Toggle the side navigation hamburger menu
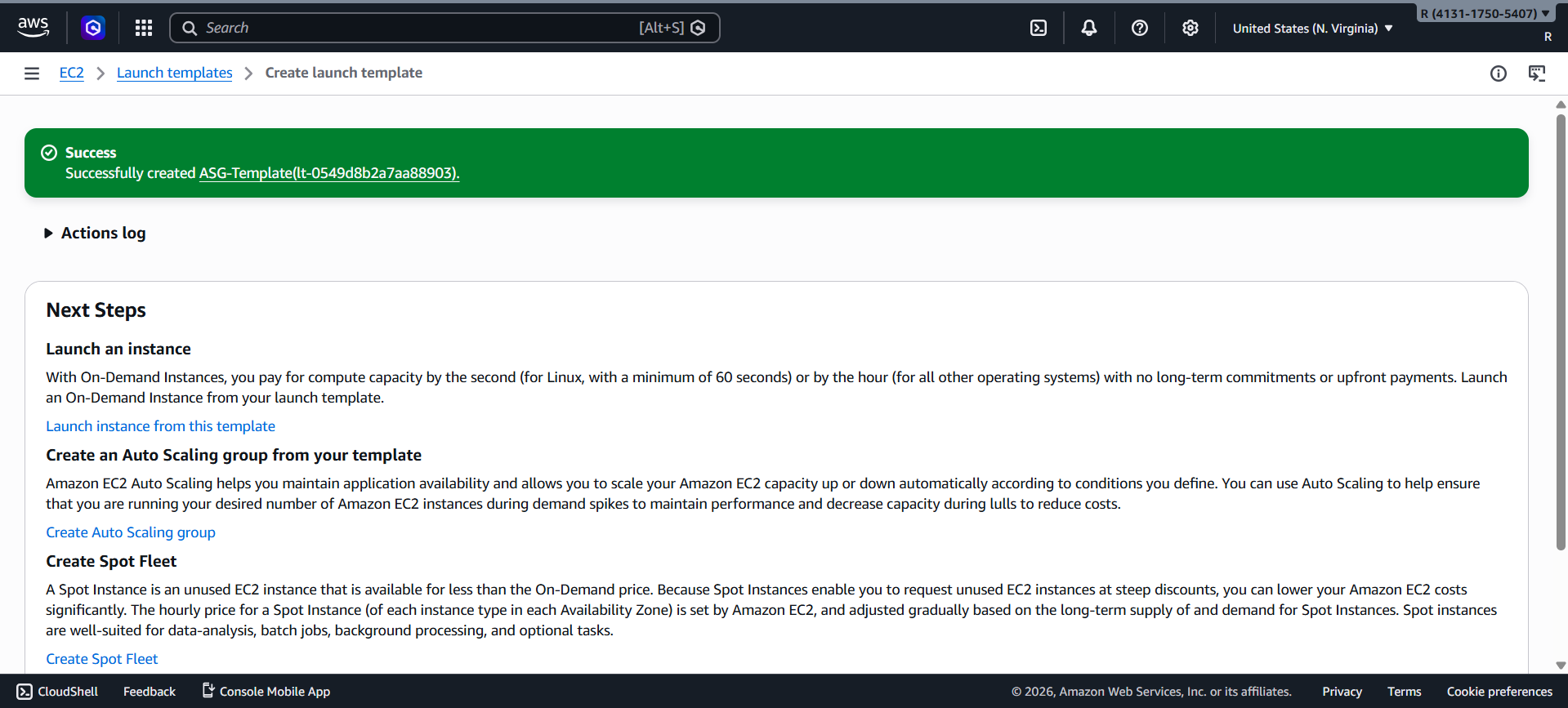The image size is (1568, 708). [x=32, y=73]
